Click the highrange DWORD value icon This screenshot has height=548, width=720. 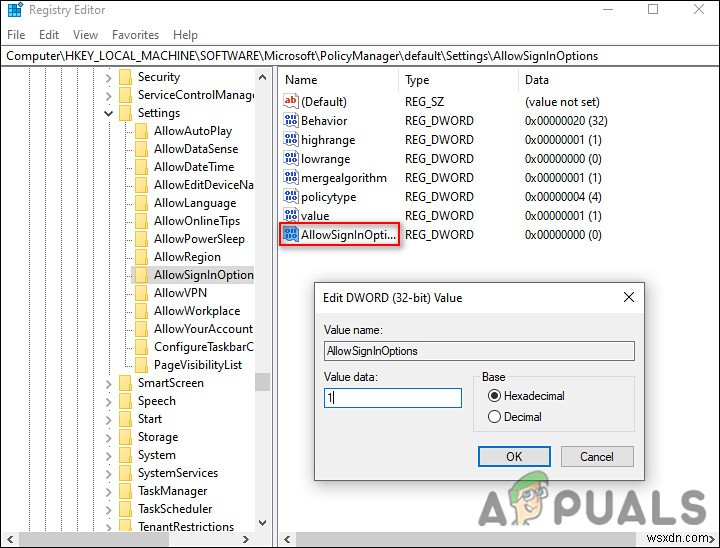291,139
